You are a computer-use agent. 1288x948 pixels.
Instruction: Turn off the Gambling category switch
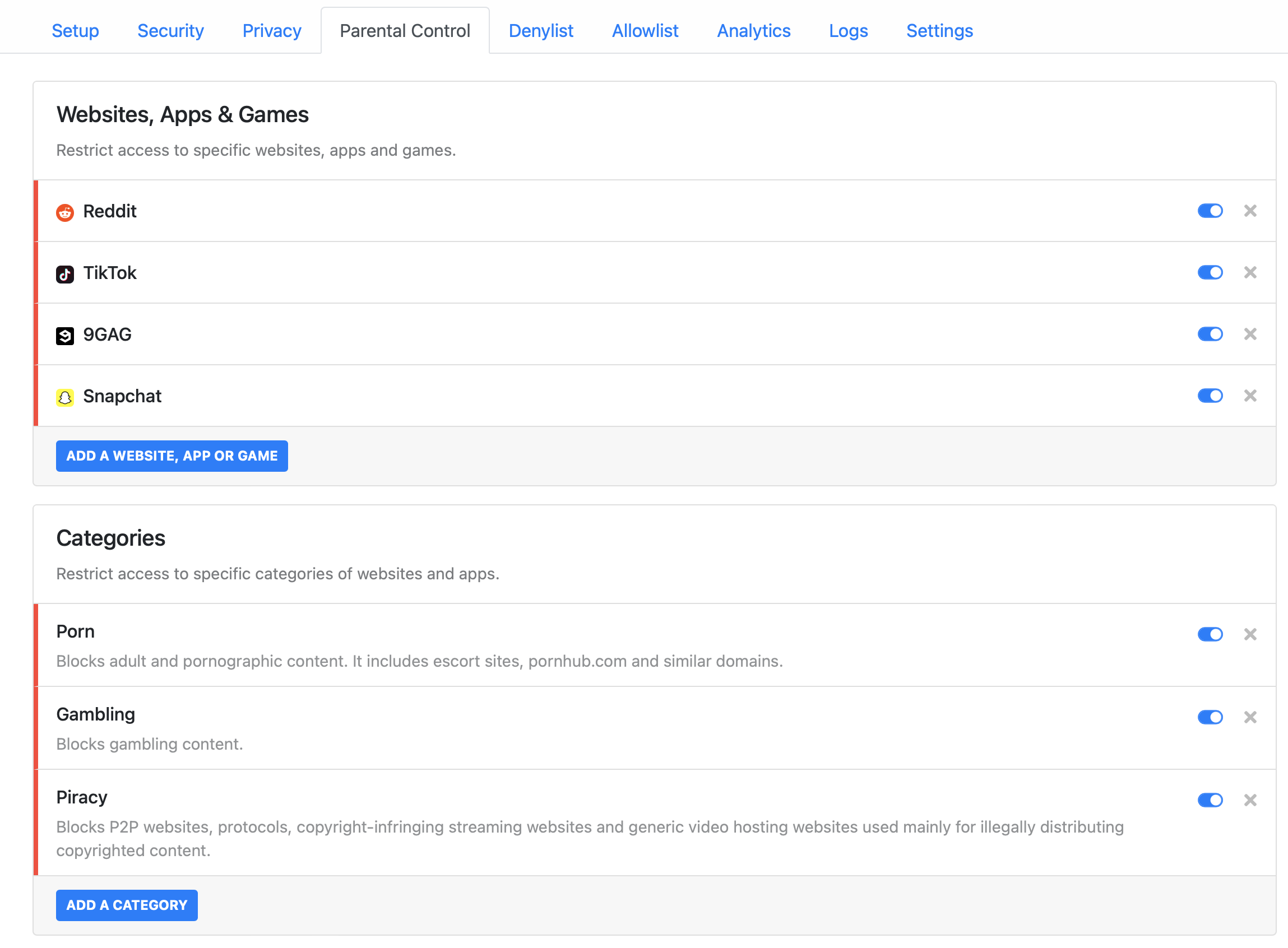(1210, 717)
